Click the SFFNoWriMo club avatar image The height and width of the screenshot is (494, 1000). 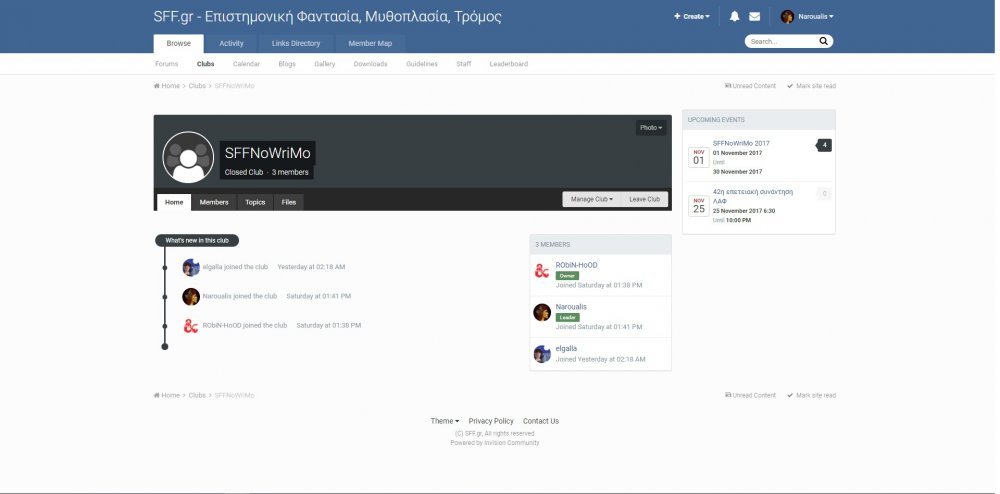pos(188,157)
